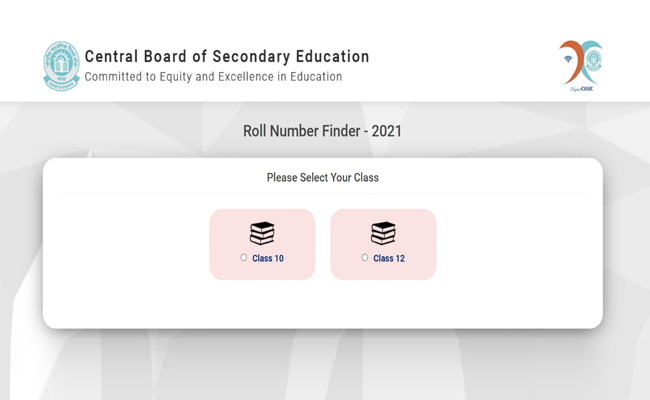Image resolution: width=650 pixels, height=400 pixels.
Task: Click the CBSE emblem logo
Action: pos(62,65)
